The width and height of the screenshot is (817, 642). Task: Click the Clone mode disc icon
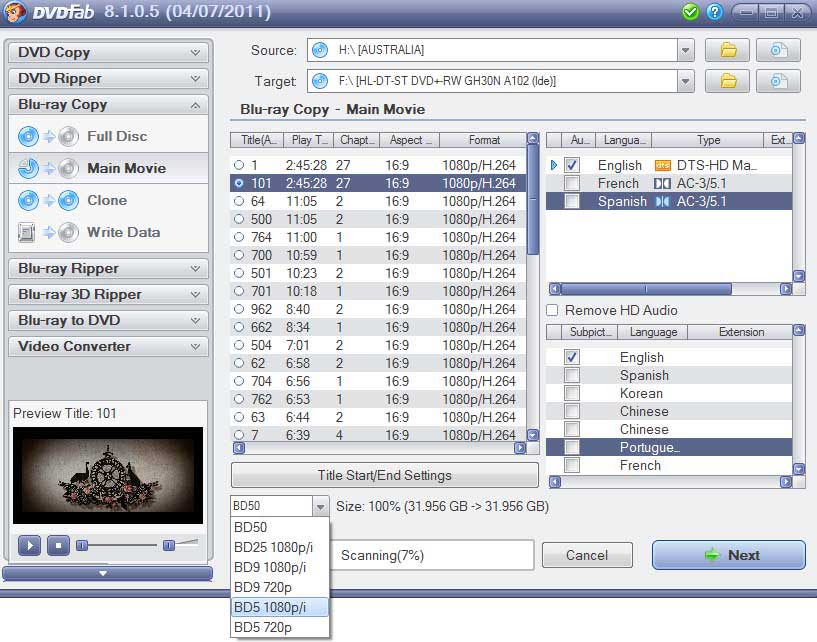28,201
